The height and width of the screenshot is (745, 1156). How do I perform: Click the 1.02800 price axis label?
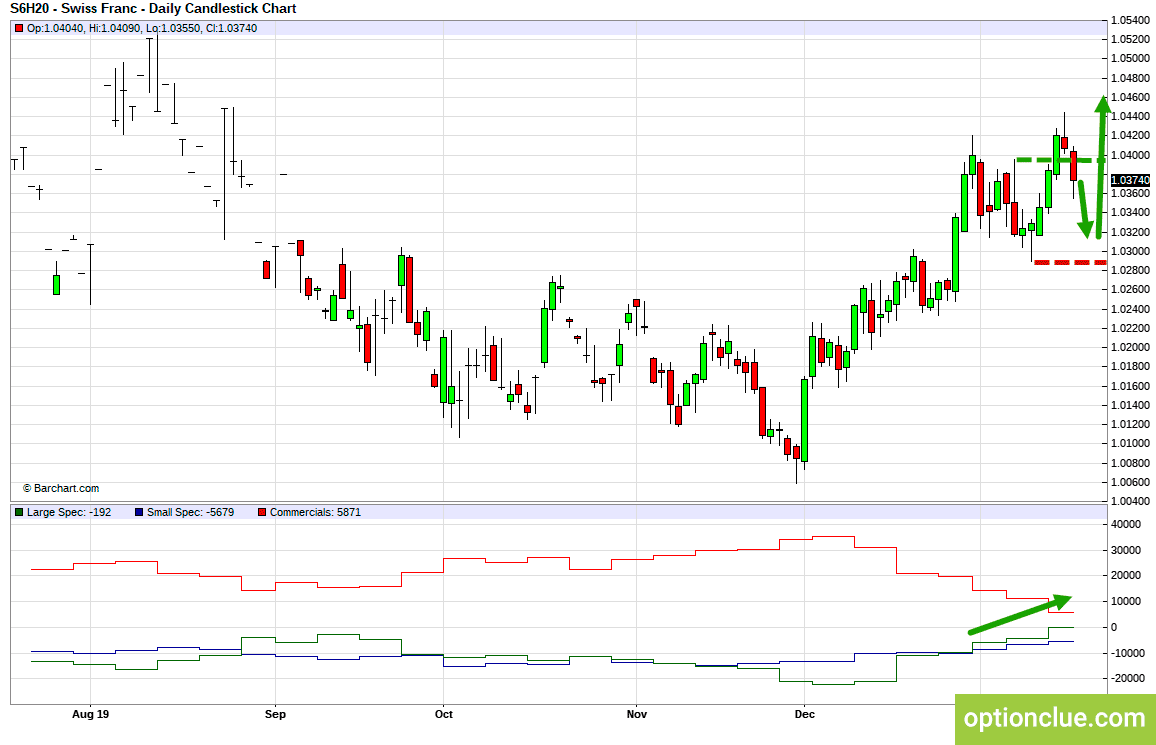(x=1130, y=270)
